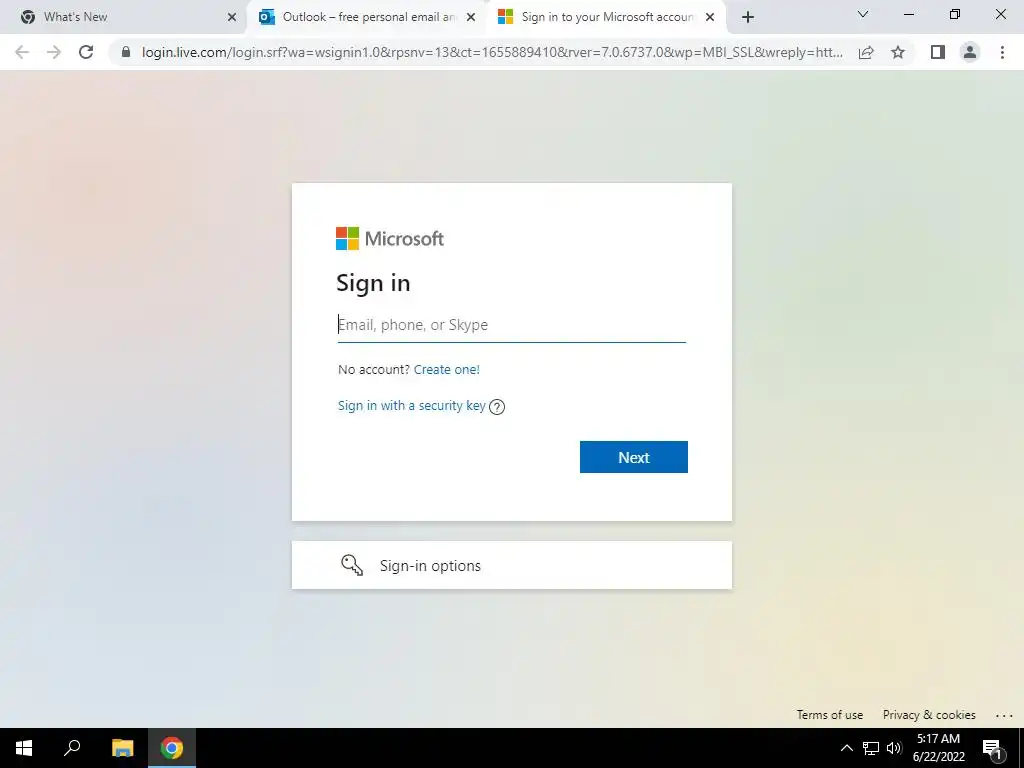Restore down the Chrome window
The height and width of the screenshot is (768, 1024).
955,14
